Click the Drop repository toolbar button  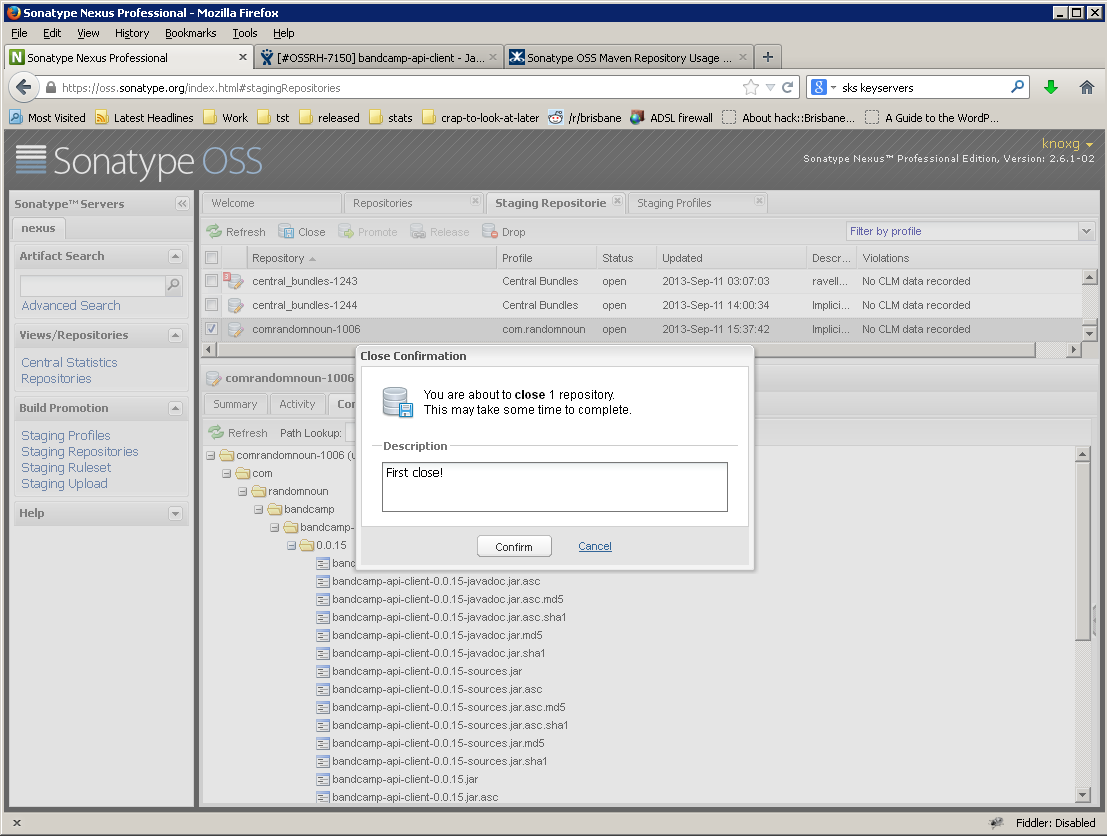pos(503,232)
